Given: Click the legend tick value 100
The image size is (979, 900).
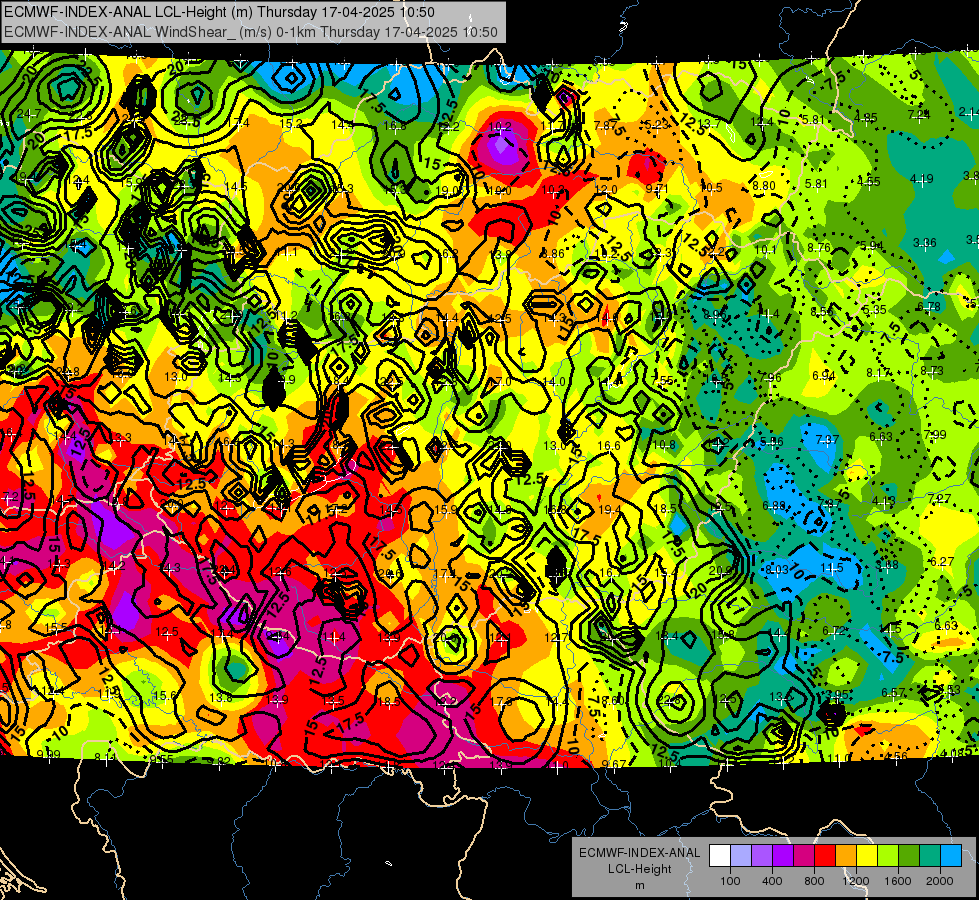Looking at the screenshot, I should (730, 881).
